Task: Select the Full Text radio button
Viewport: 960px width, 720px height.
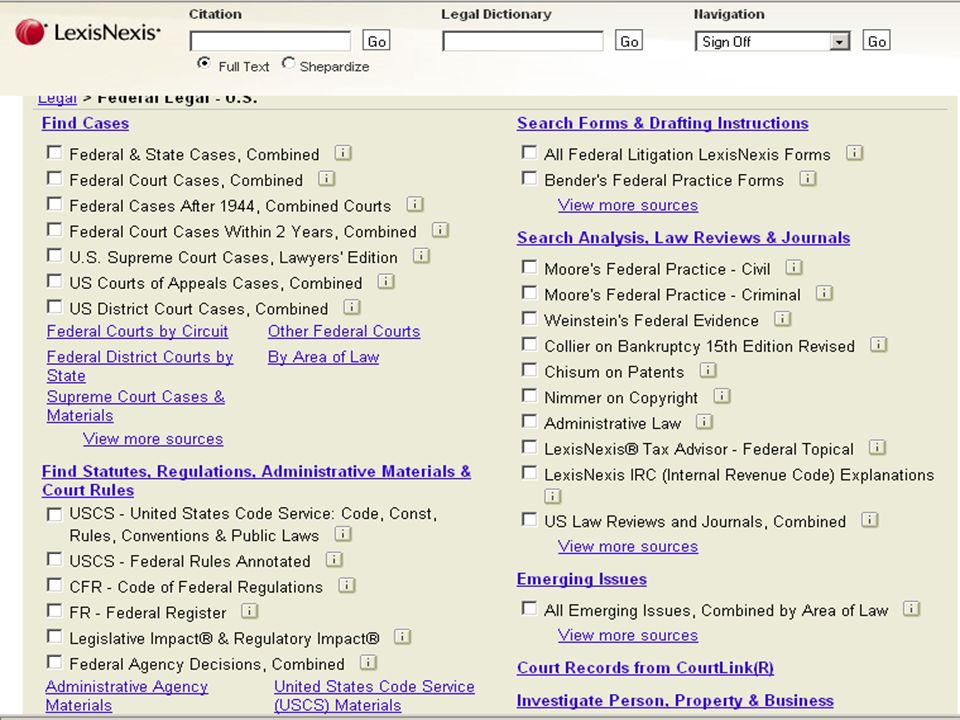Action: [204, 63]
